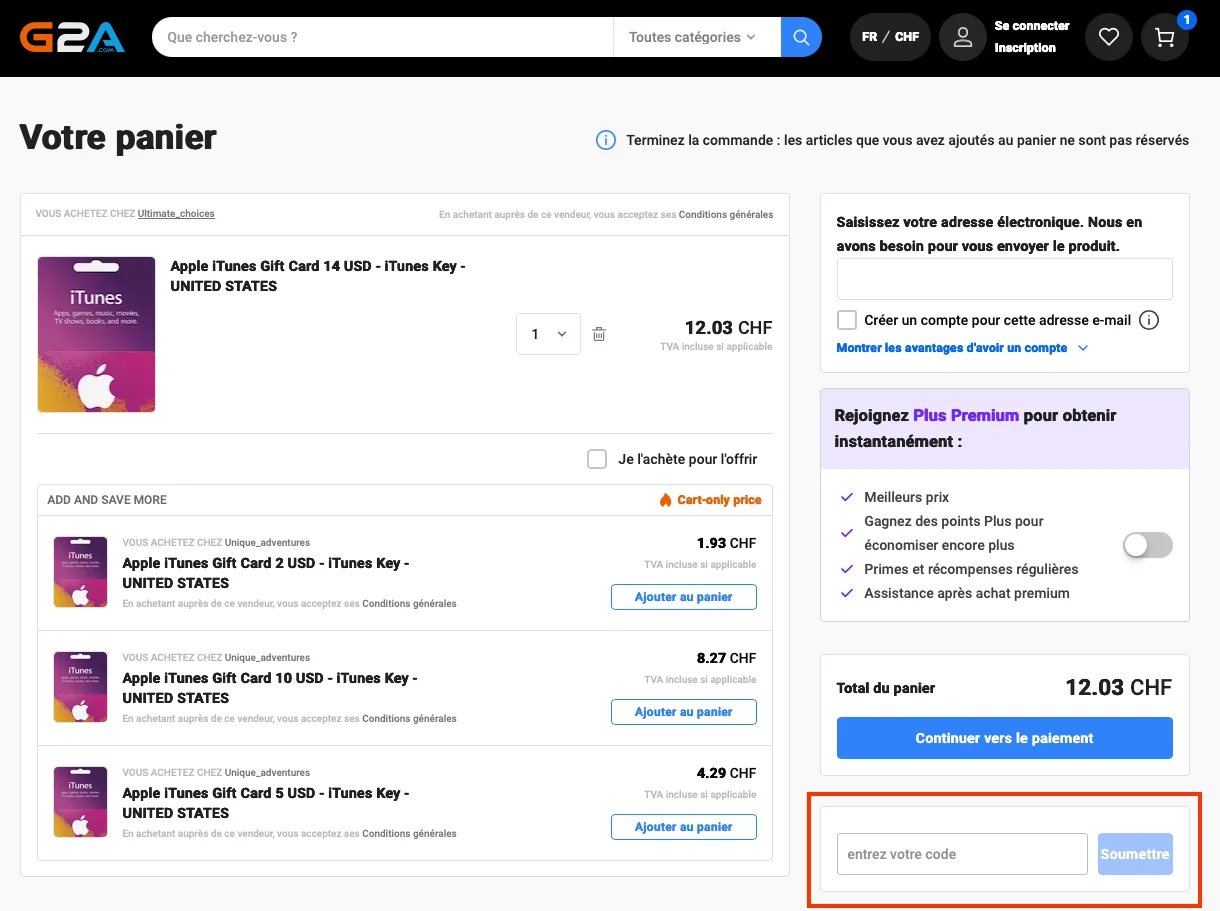Open the Ultimate_choices seller link
This screenshot has width=1220, height=911.
point(176,214)
